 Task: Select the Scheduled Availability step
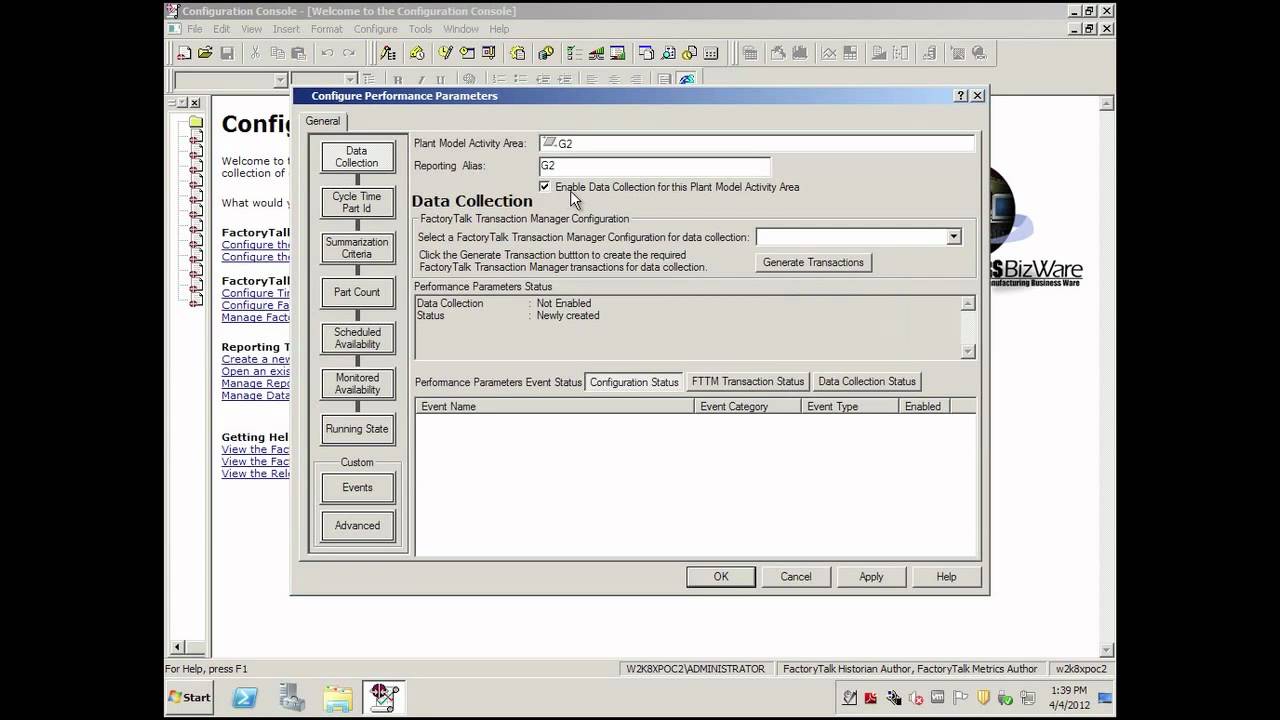pos(357,338)
